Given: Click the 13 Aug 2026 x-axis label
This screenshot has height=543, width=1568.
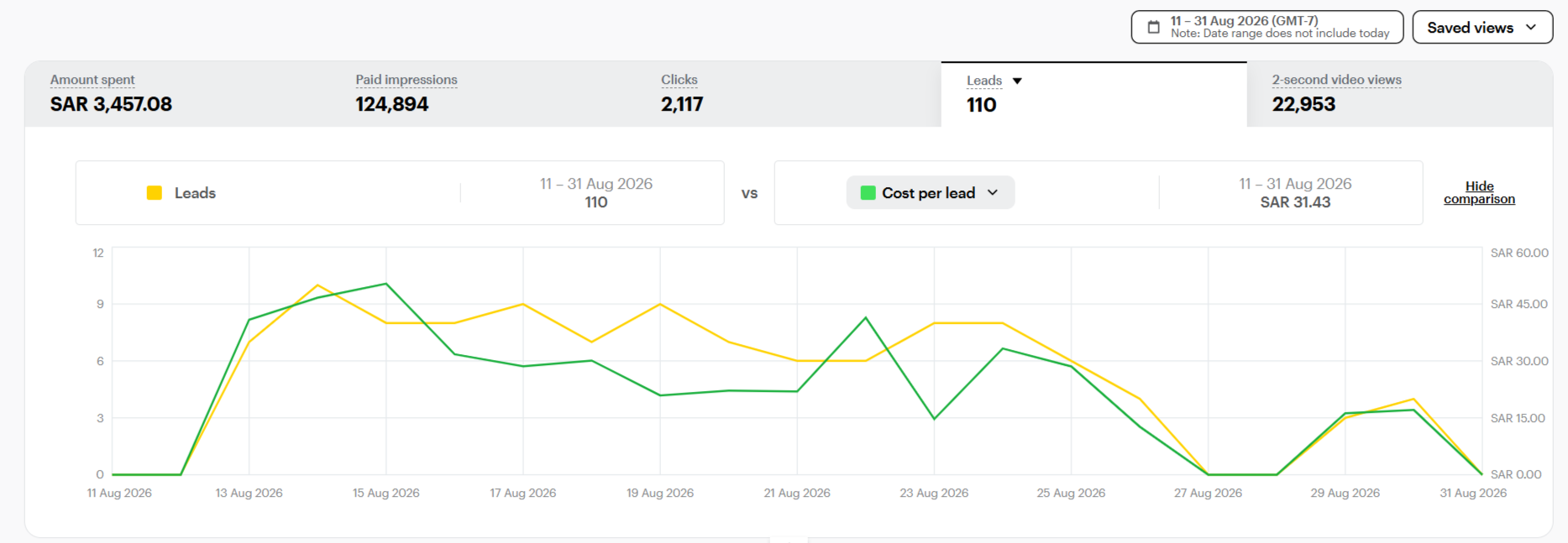Looking at the screenshot, I should pyautogui.click(x=249, y=493).
